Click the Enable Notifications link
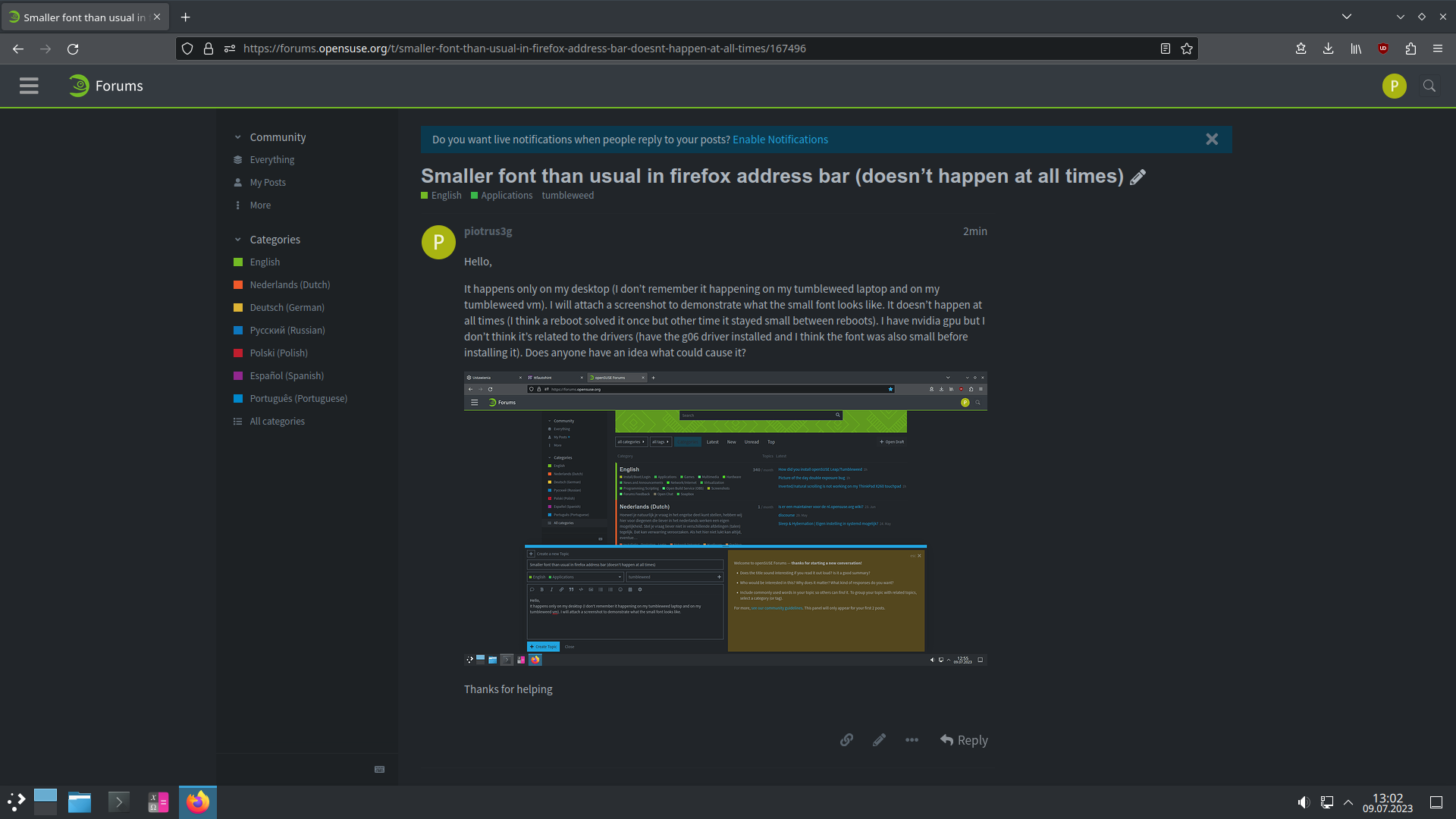This screenshot has width=1456, height=819. [x=780, y=140]
